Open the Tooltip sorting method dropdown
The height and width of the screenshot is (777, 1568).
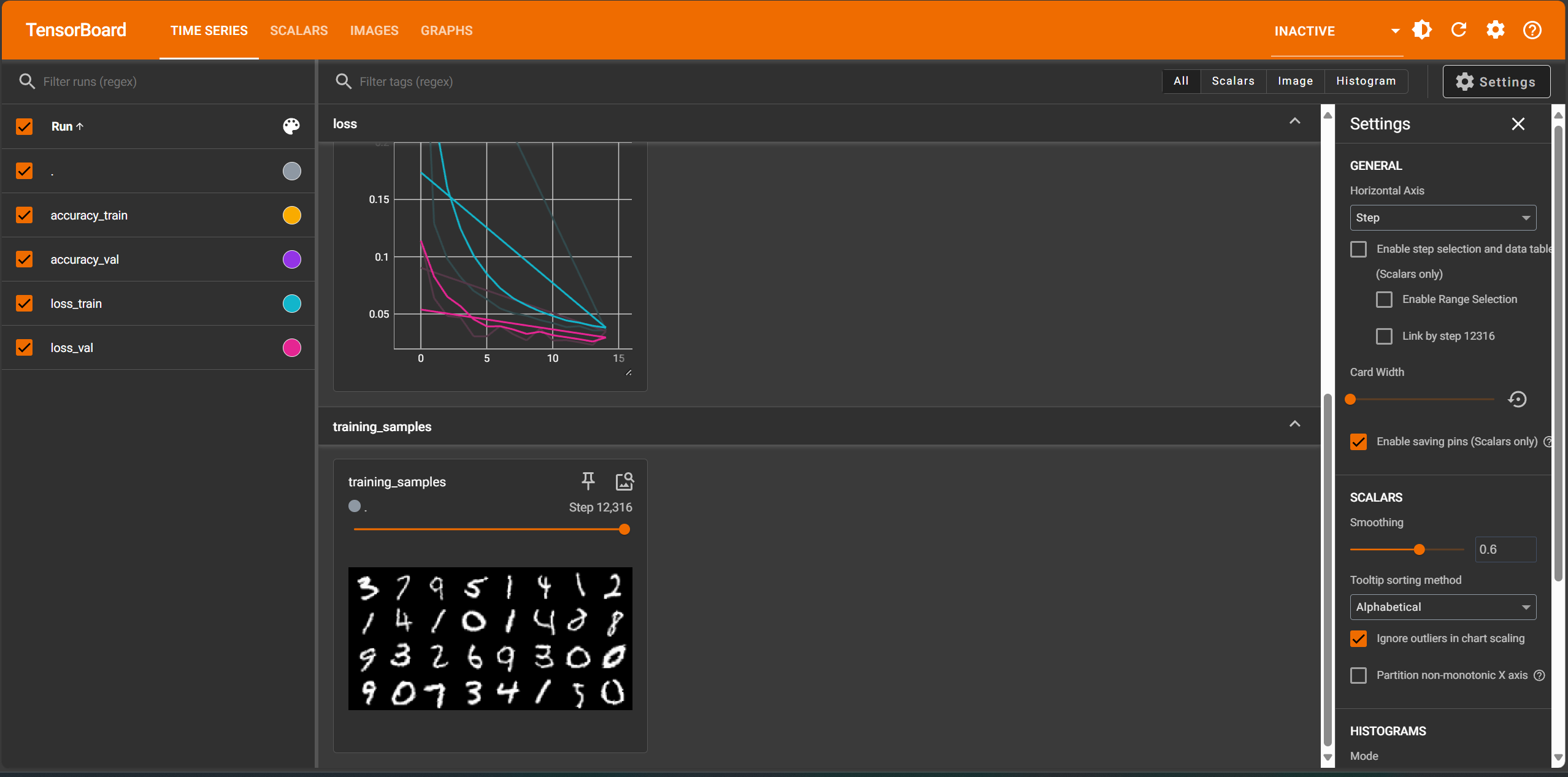(1441, 607)
